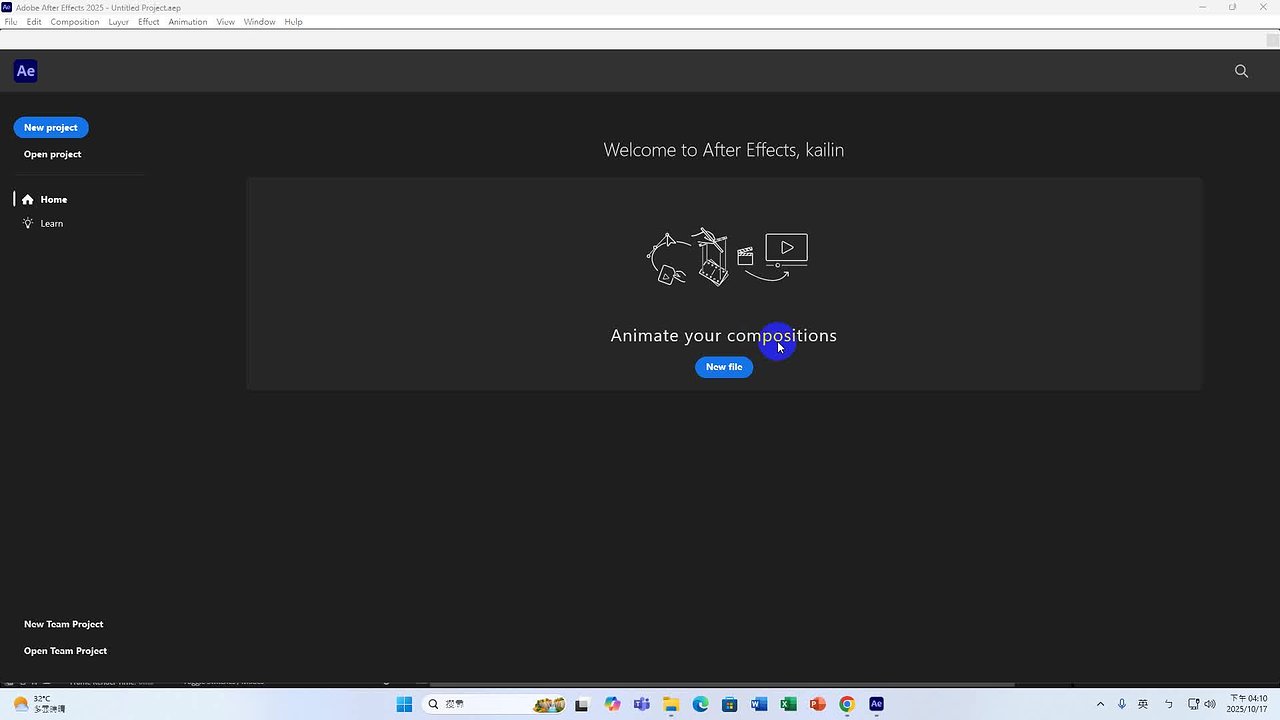Click the microphone icon in the system tray
Viewport: 1280px width, 720px height.
pos(1122,704)
